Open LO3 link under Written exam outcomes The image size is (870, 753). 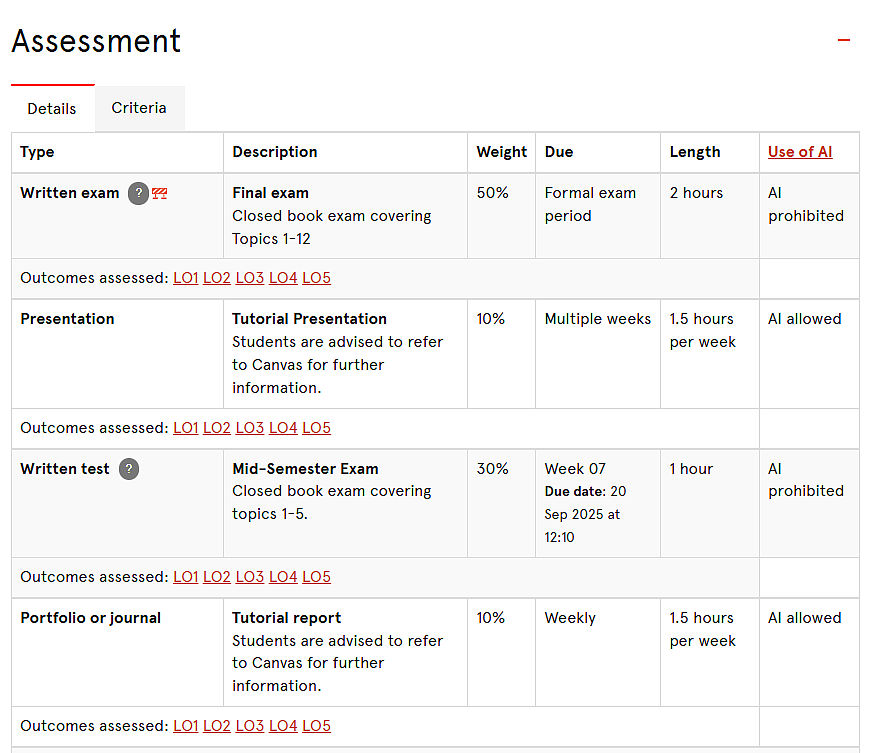pos(250,277)
